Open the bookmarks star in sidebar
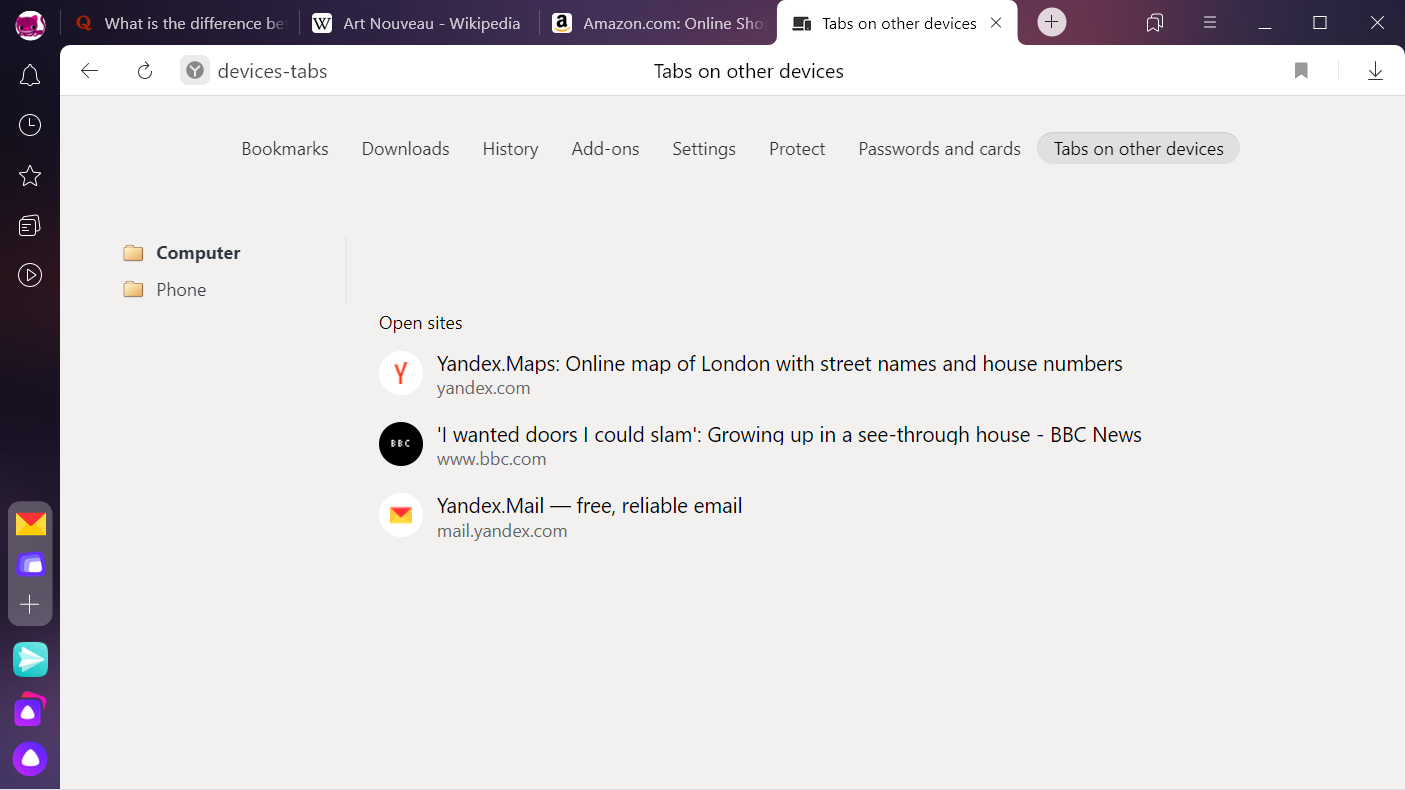This screenshot has height=790, width=1405. click(x=30, y=176)
